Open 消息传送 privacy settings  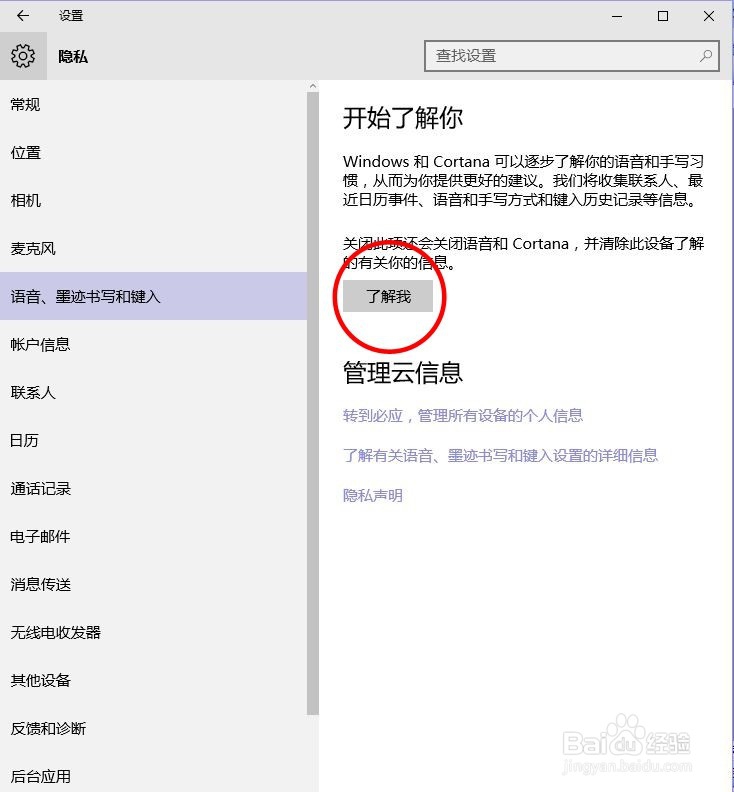tap(153, 584)
